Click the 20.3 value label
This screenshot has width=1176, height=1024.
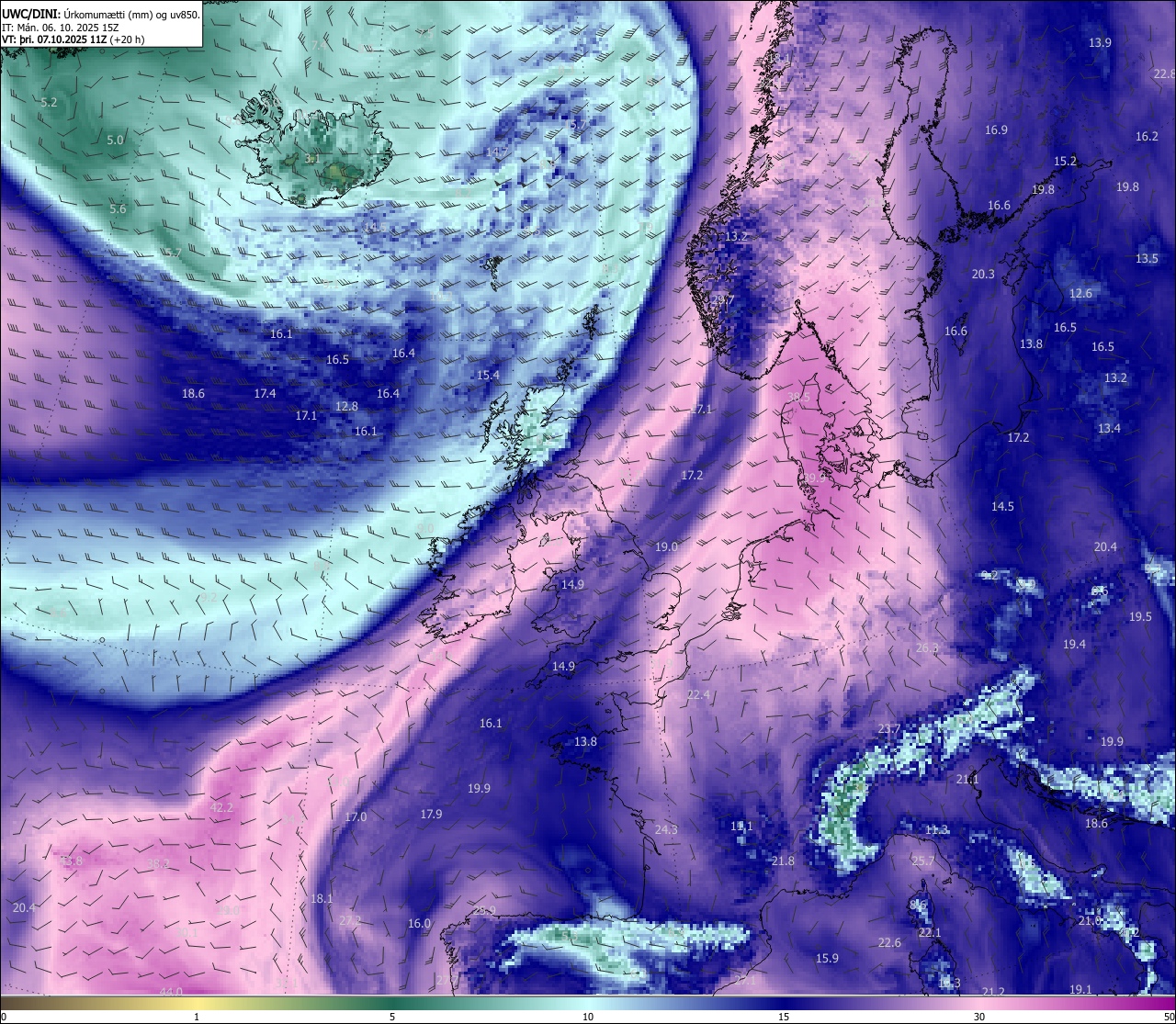click(x=983, y=274)
